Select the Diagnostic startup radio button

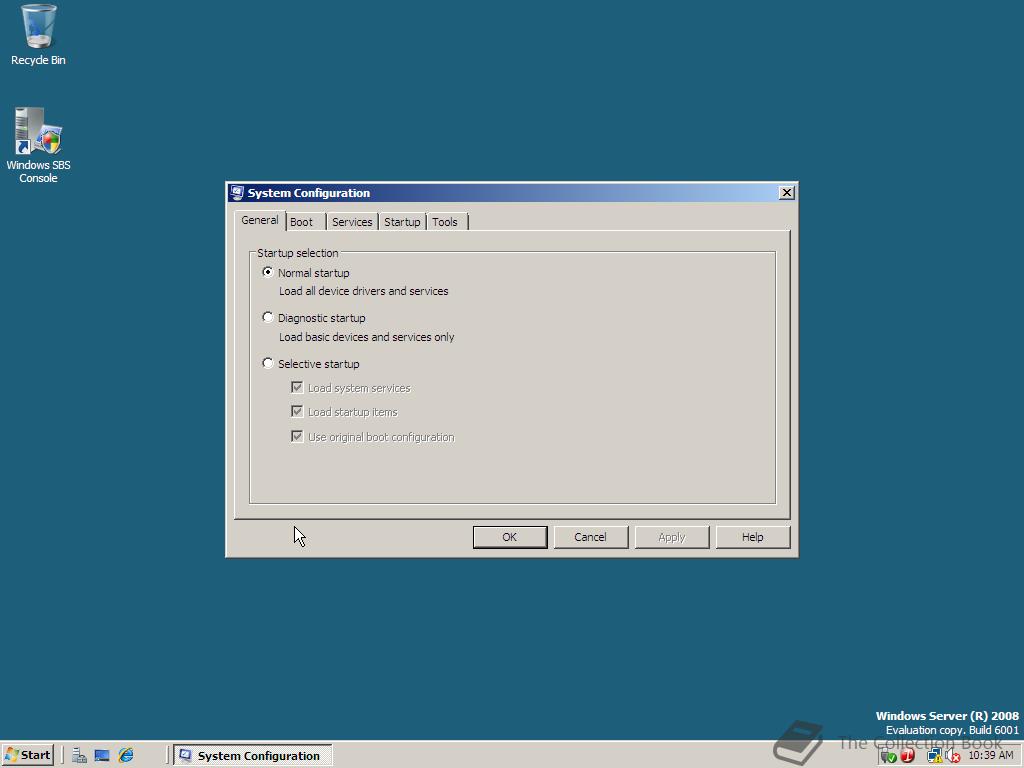[x=268, y=317]
